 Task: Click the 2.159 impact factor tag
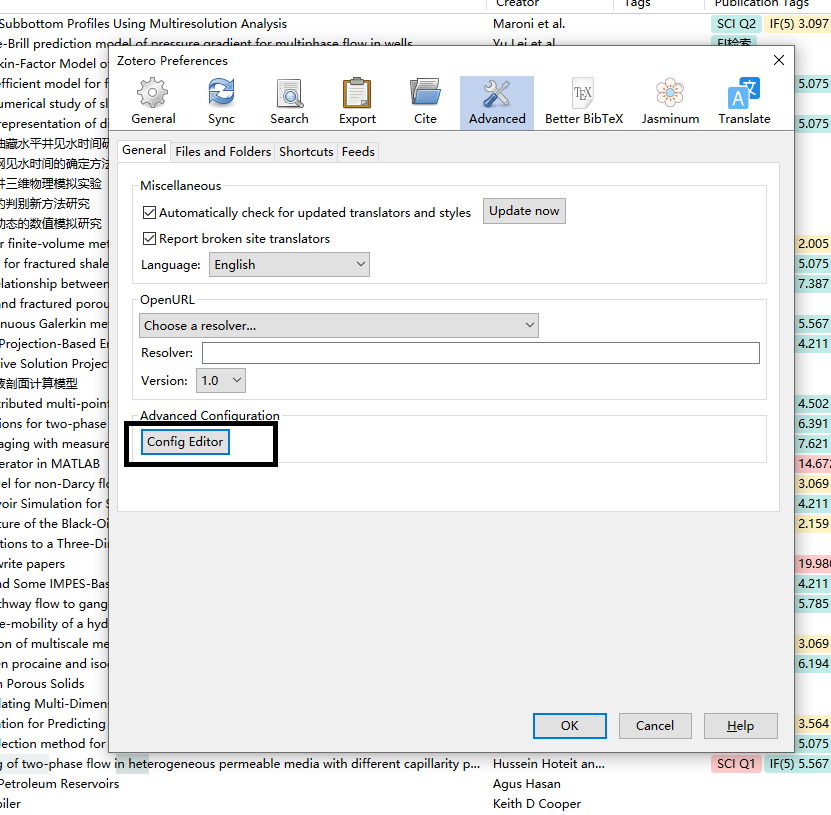point(813,524)
